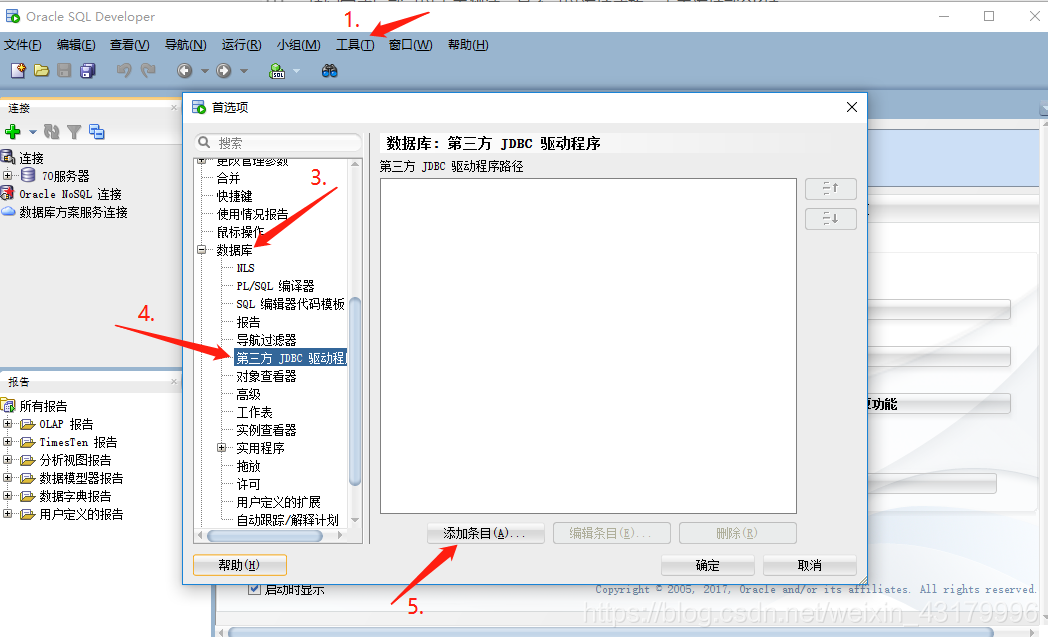The width and height of the screenshot is (1048, 637).
Task: Select the NLS preference item
Action: click(245, 268)
